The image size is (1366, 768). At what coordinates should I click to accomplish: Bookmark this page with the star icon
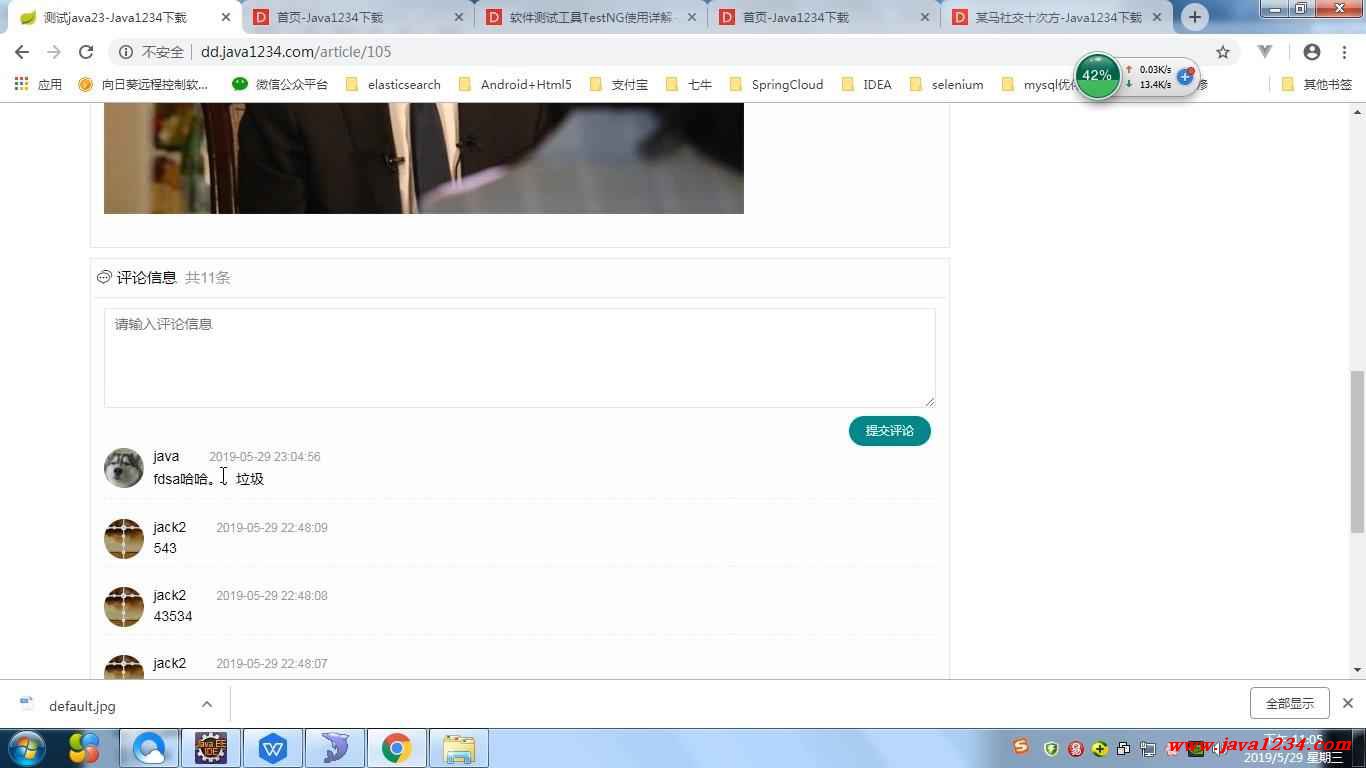click(x=1223, y=52)
